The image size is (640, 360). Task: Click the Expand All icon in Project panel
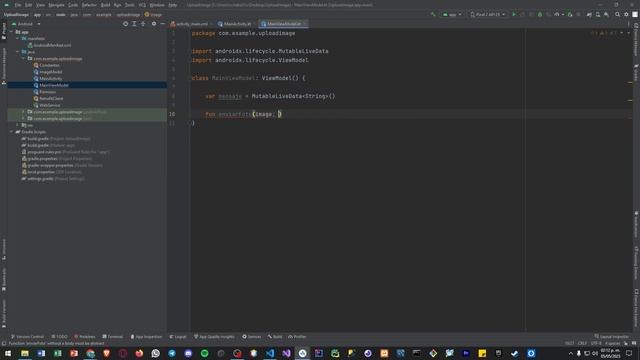coord(134,24)
